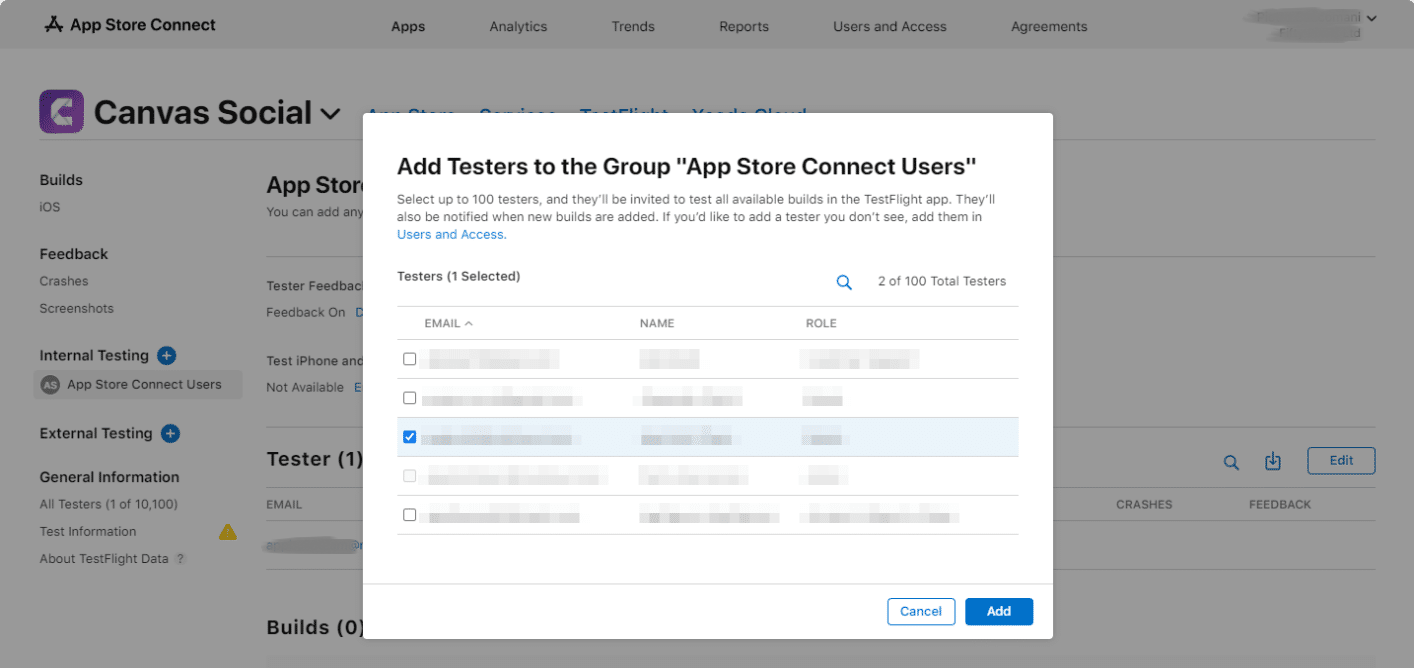This screenshot has height=668, width=1414.
Task: Check the first tester's checkbox
Action: point(409,358)
